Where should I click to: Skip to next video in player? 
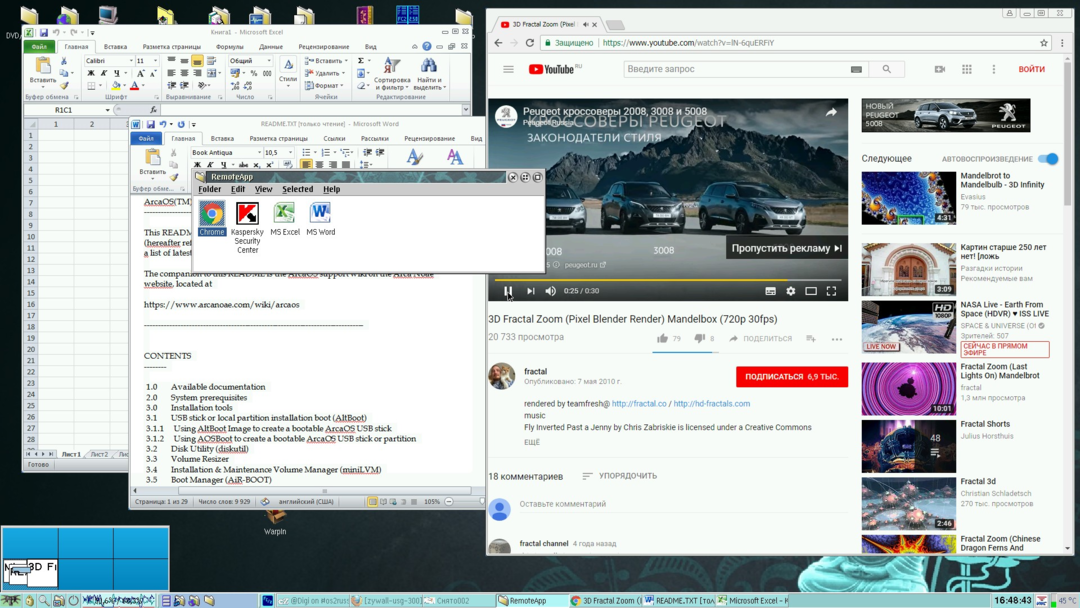tap(530, 291)
